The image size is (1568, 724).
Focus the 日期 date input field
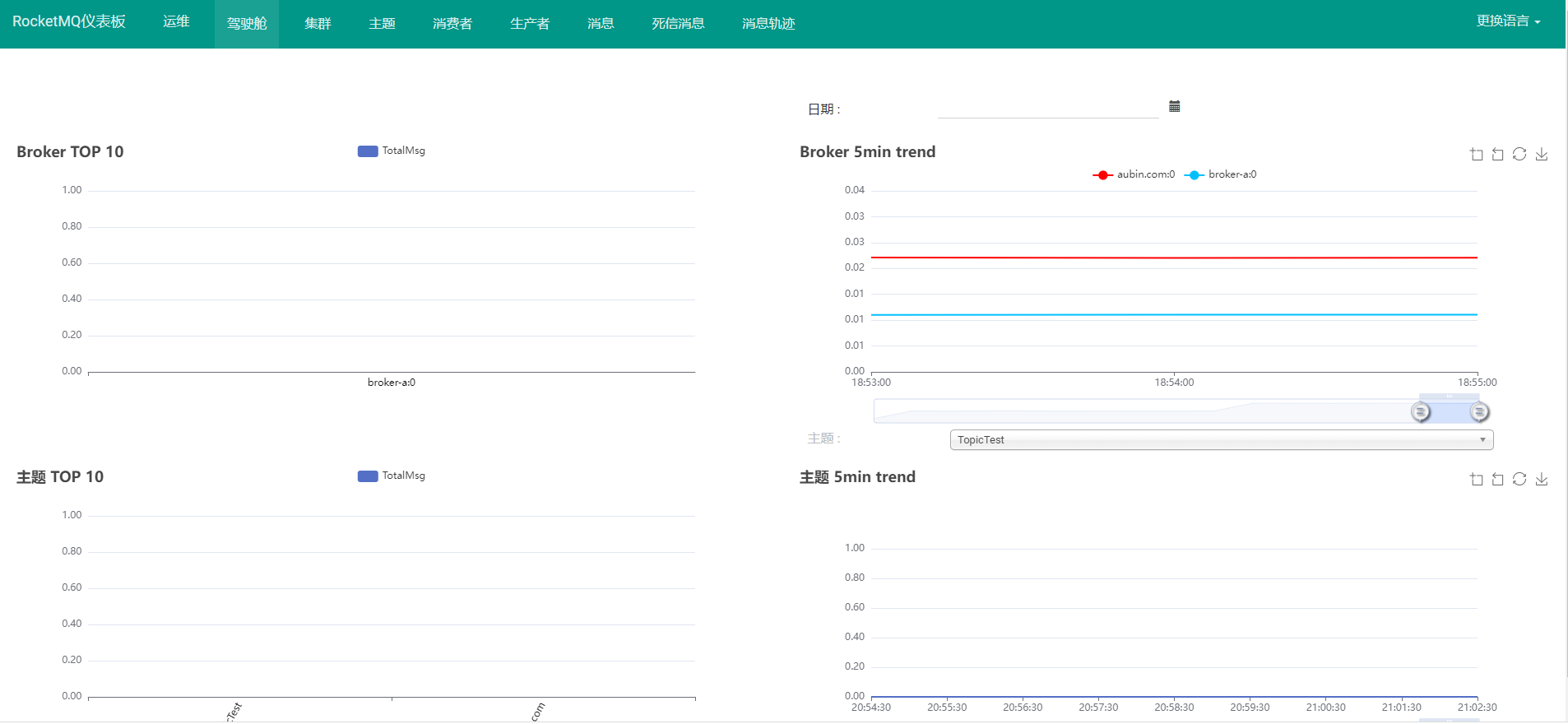coord(1048,108)
